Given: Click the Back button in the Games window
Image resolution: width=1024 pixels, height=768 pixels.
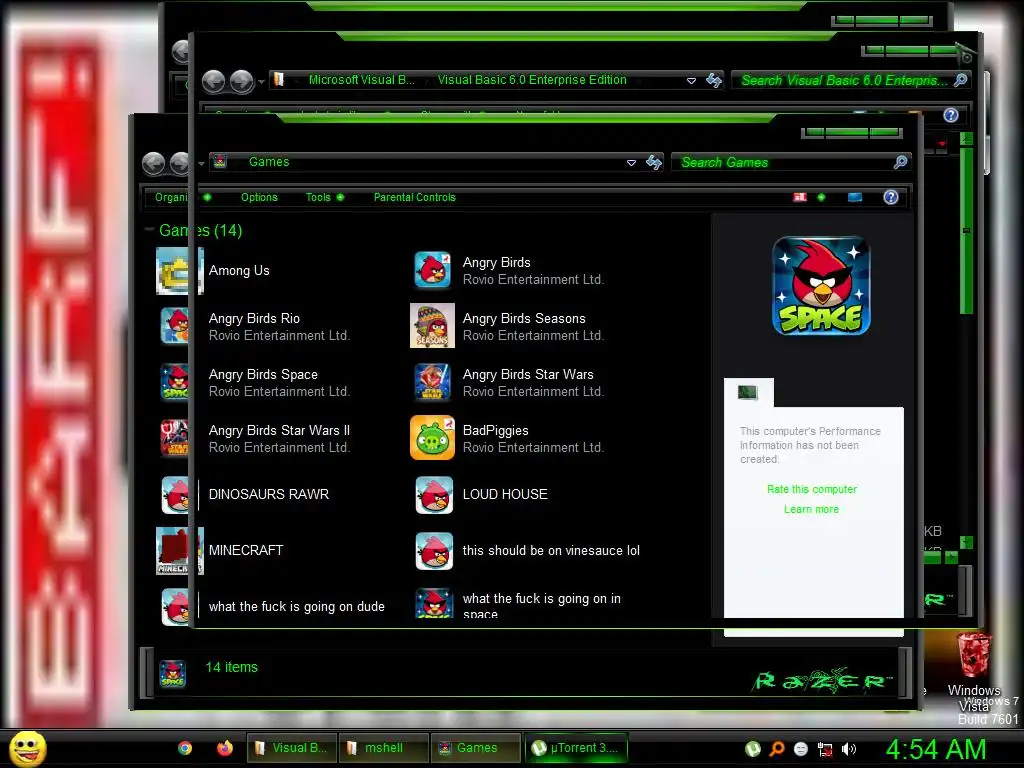Looking at the screenshot, I should [153, 163].
